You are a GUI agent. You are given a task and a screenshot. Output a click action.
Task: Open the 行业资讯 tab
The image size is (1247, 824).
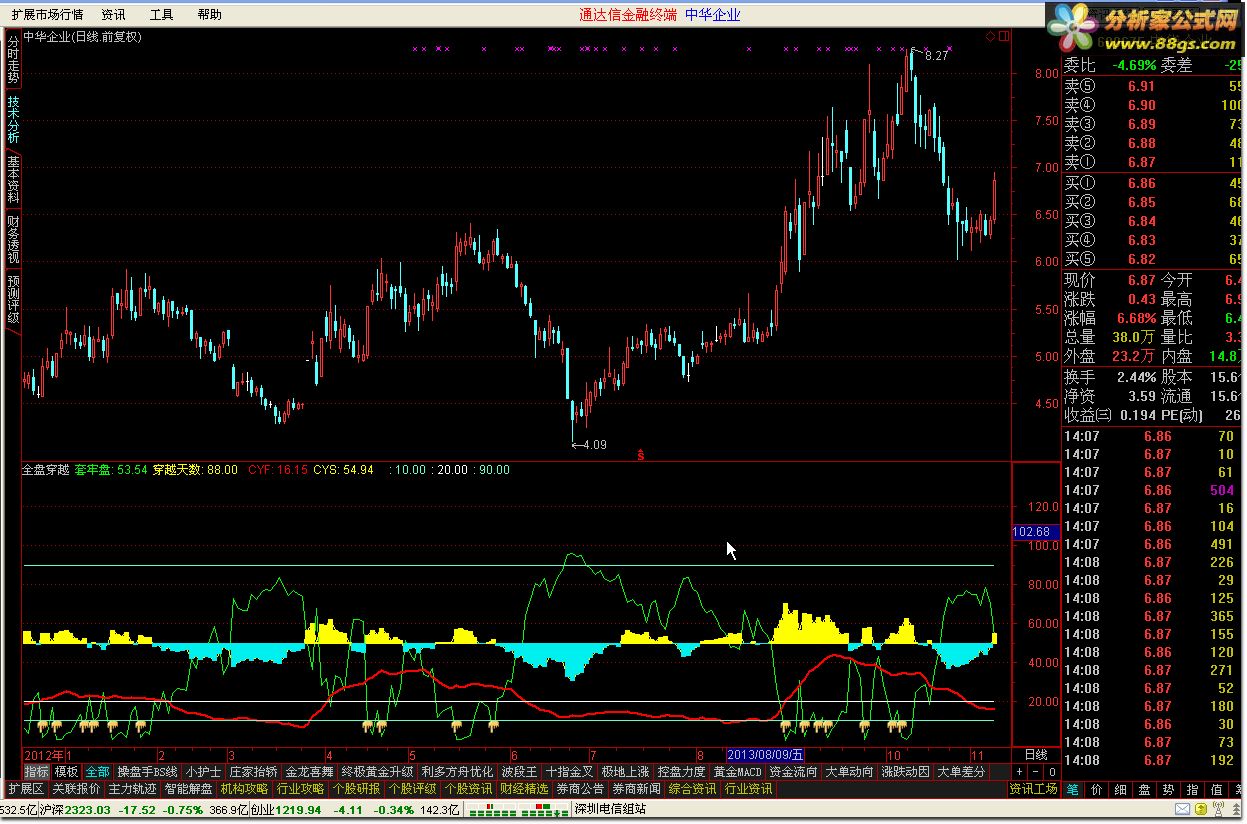coord(748,789)
